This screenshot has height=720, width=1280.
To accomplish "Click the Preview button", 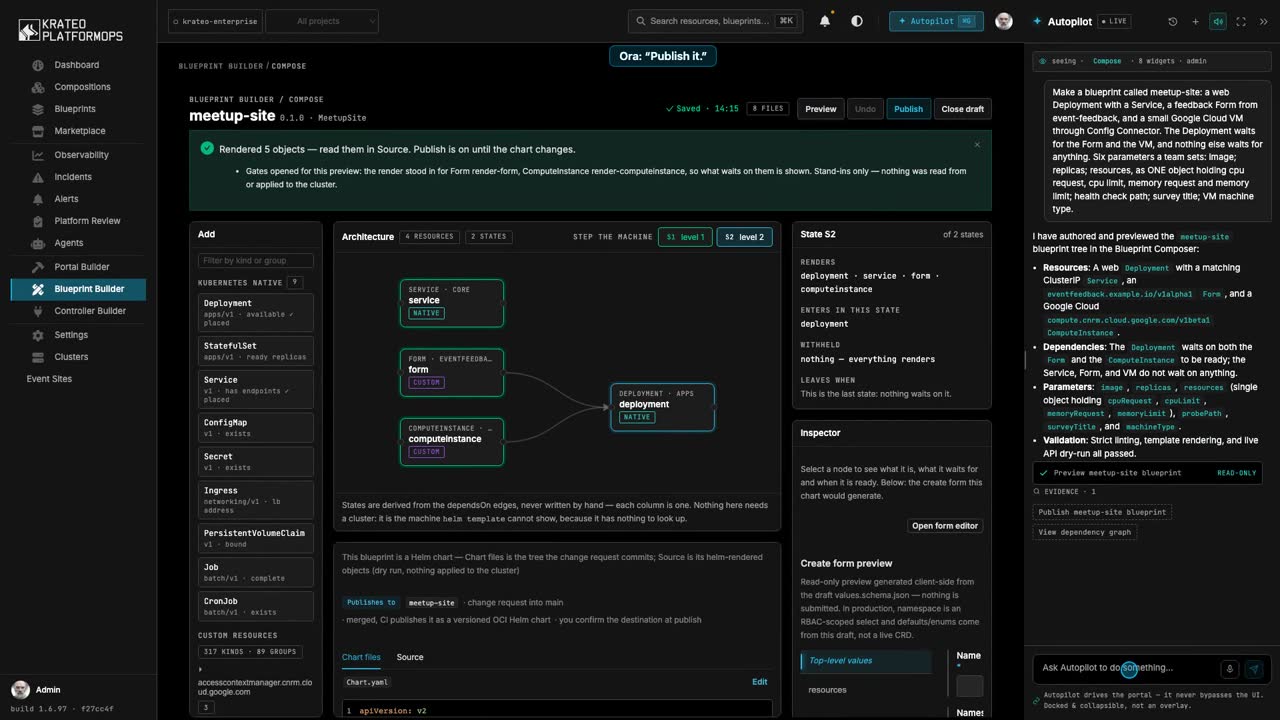I will (821, 109).
